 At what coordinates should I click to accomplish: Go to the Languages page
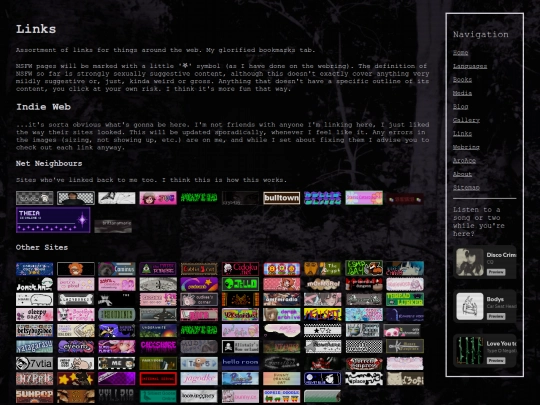[x=470, y=66]
